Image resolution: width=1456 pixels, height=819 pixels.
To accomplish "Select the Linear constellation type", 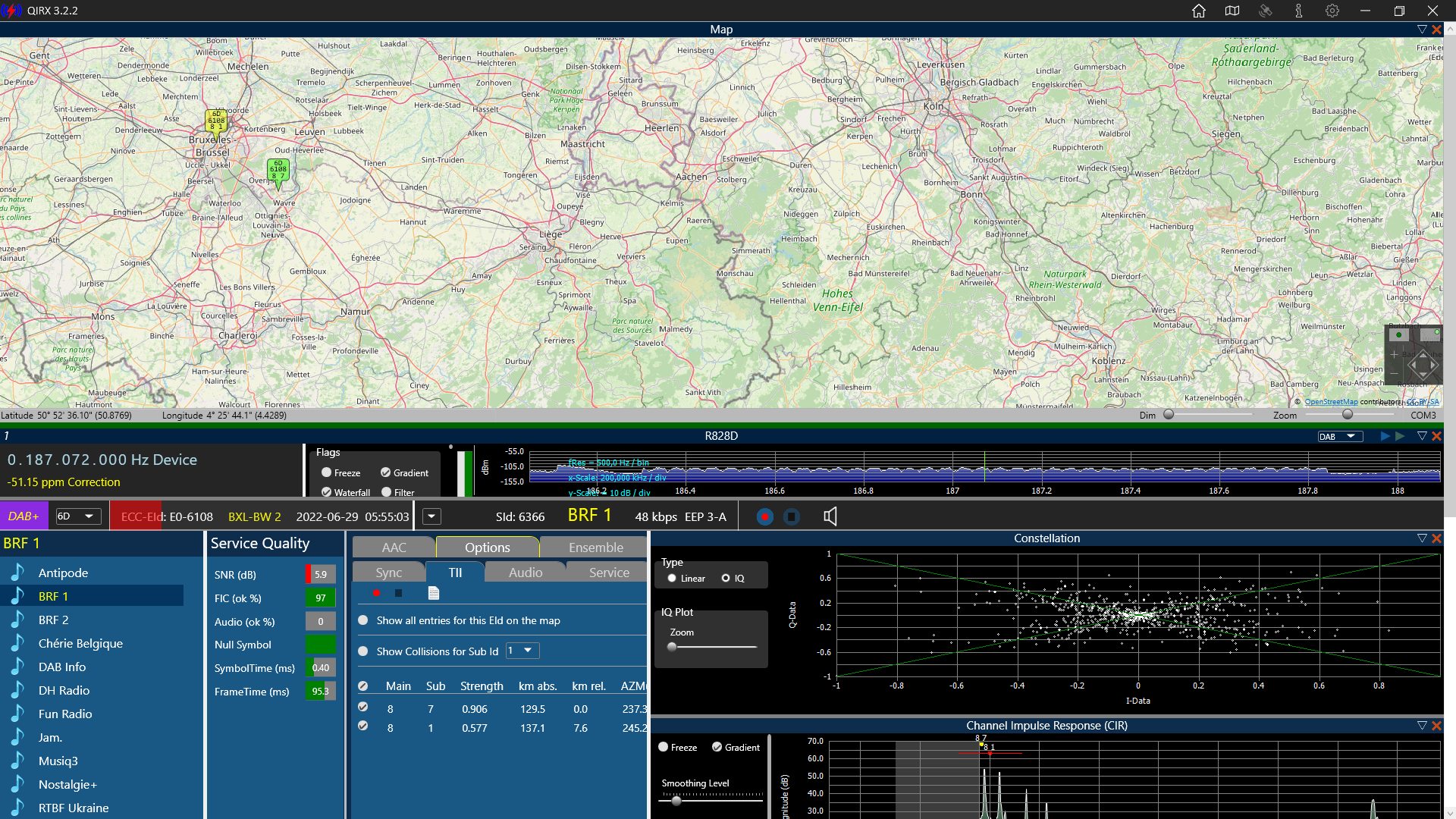I will [x=672, y=578].
